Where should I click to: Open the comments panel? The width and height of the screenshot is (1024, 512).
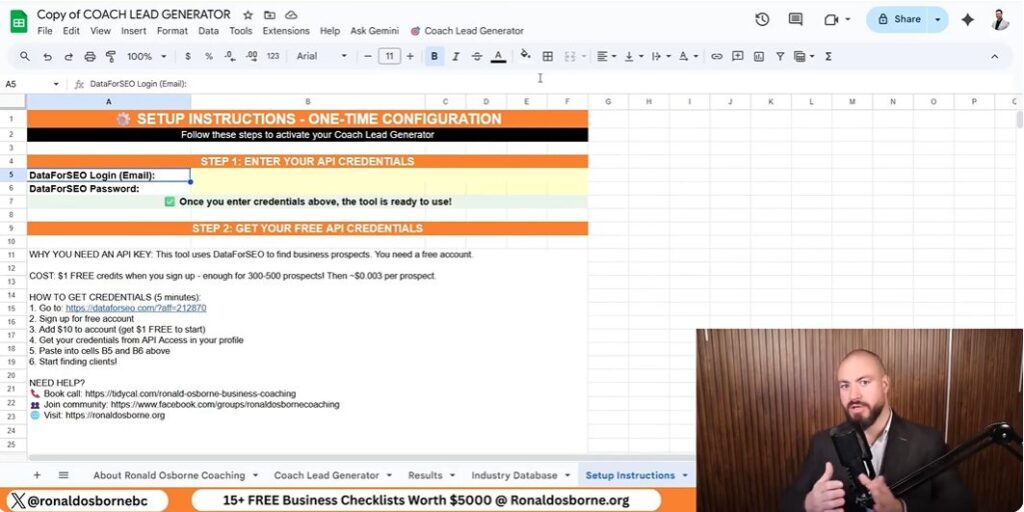click(x=795, y=20)
